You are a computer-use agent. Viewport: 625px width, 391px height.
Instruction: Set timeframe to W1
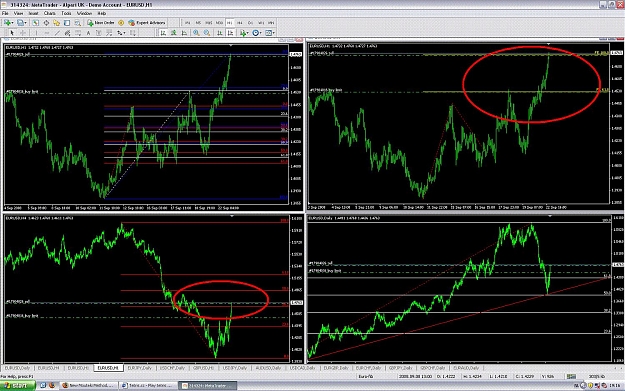click(x=261, y=23)
